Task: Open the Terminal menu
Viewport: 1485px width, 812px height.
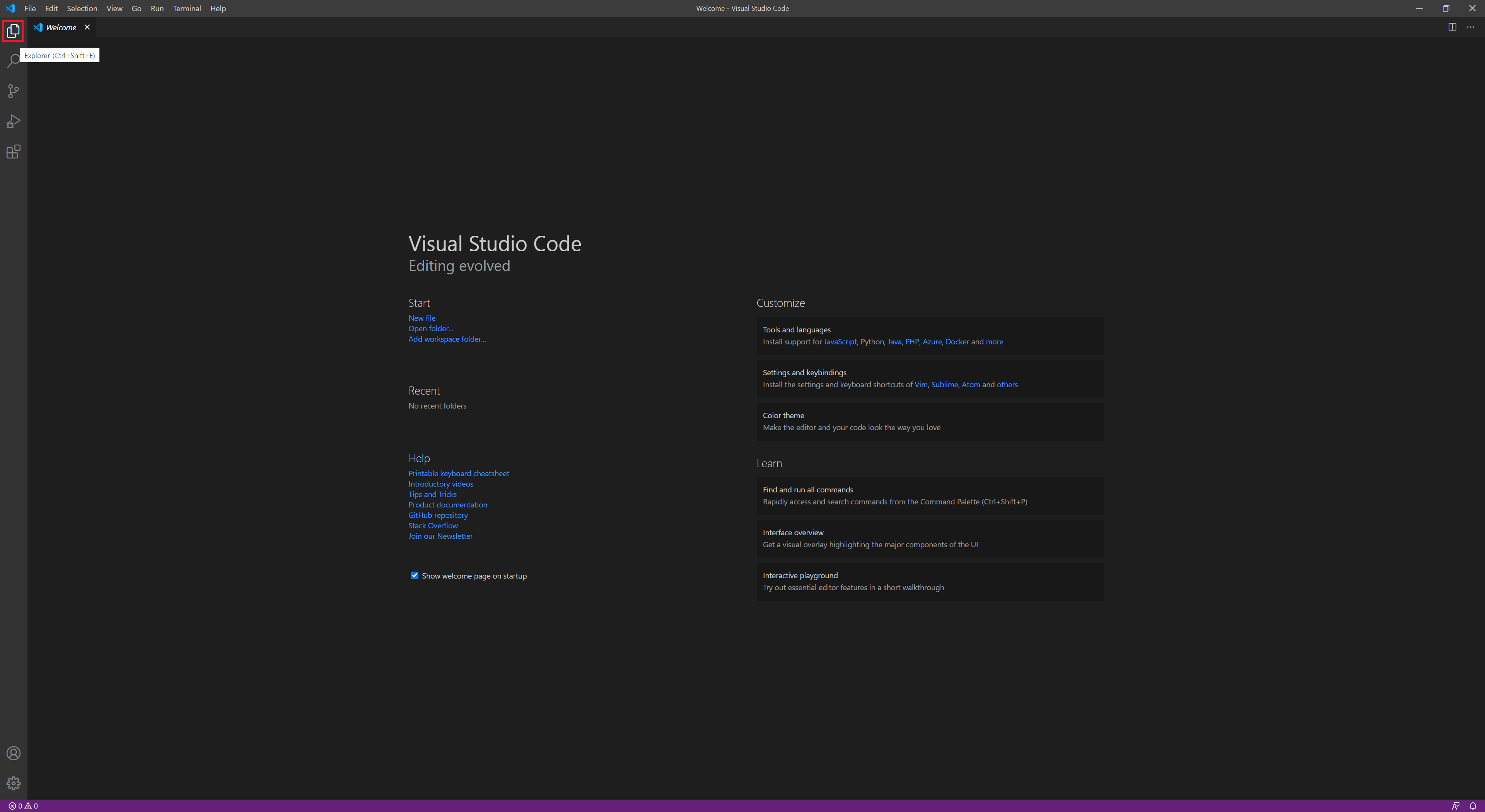Action: (187, 9)
